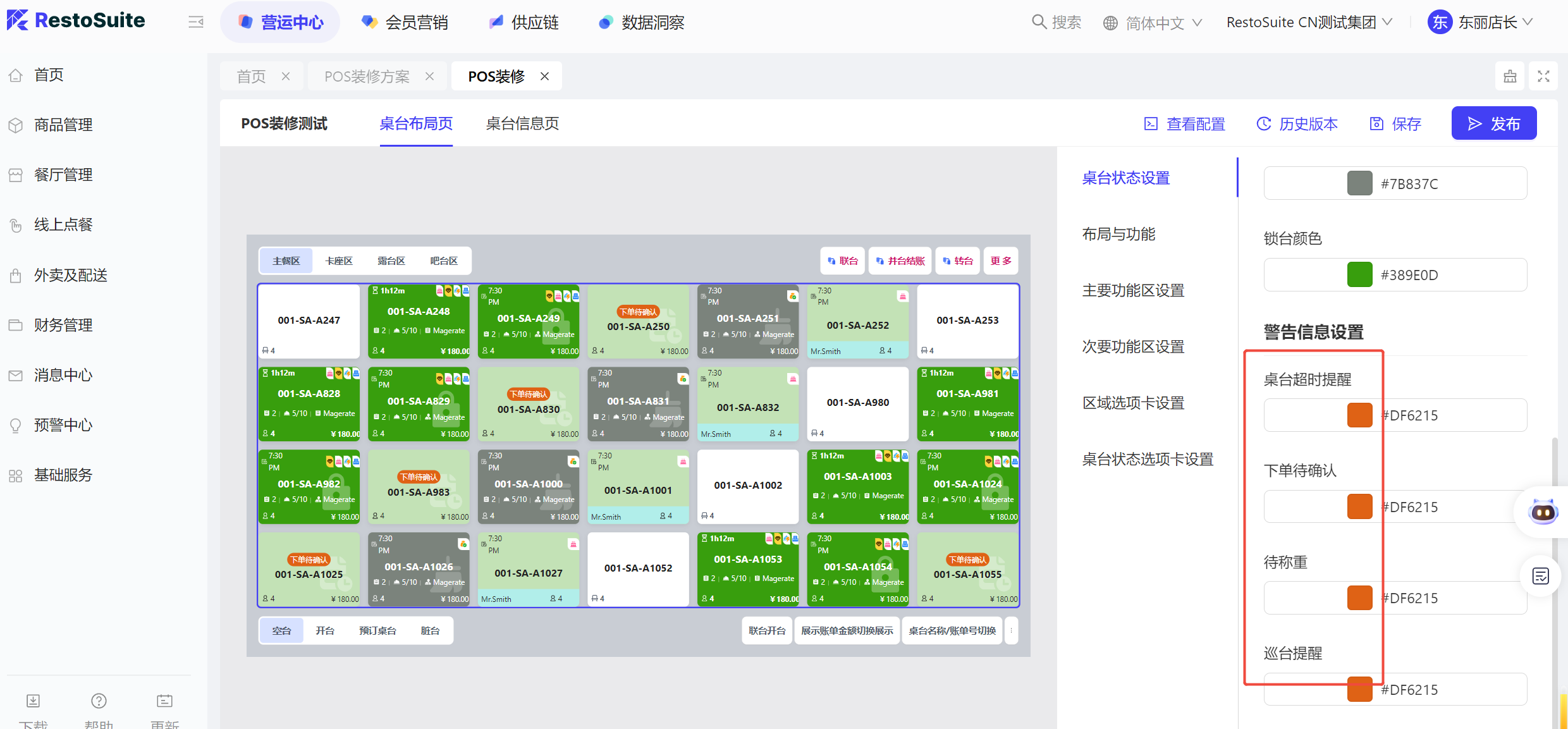
Task: Click the layout icon beside fullscreen
Action: [1510, 77]
